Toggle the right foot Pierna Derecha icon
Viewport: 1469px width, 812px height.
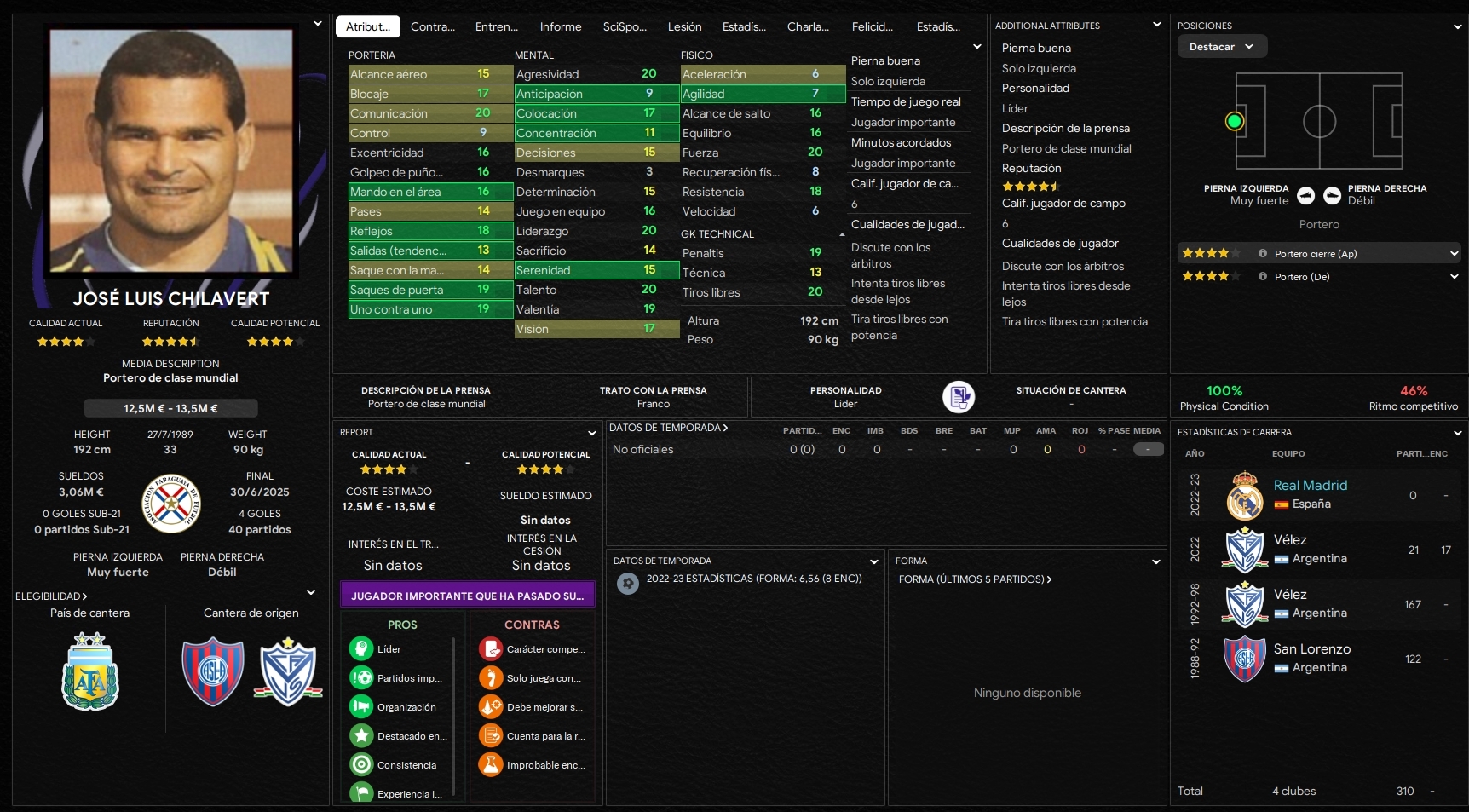1333,196
